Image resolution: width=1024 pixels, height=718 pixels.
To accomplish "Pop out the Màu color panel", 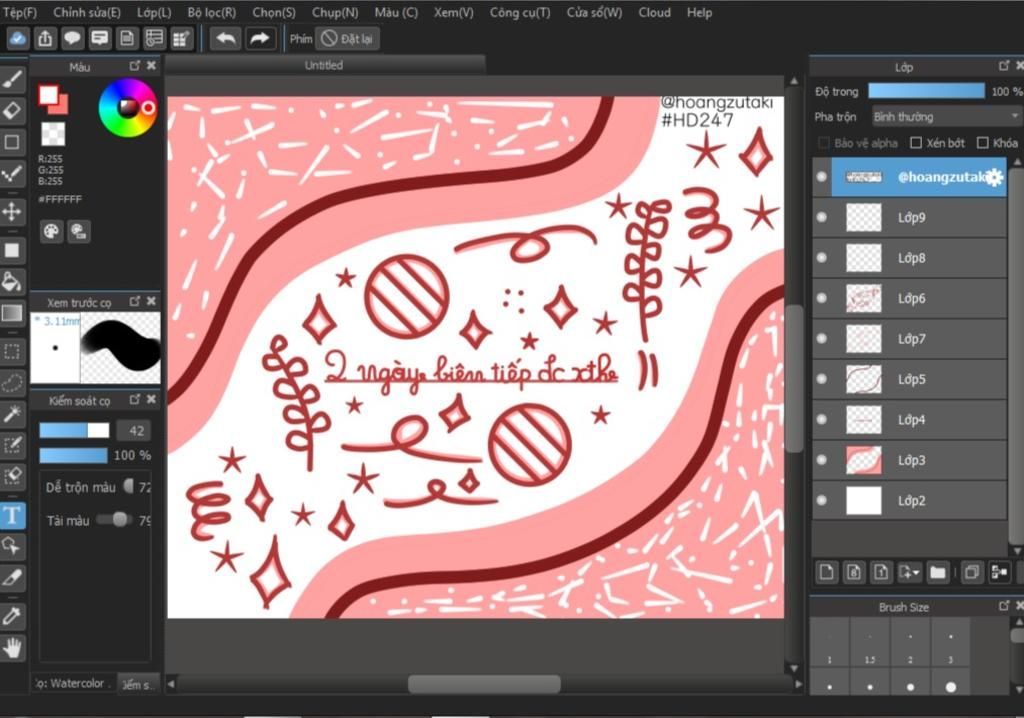I will [135, 65].
